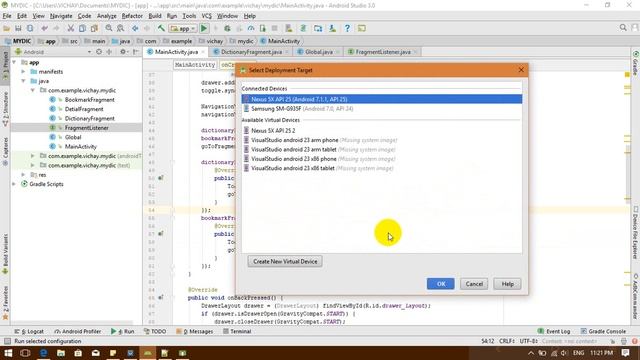
Task: Click the Copy toolbar icon
Action: point(82,28)
